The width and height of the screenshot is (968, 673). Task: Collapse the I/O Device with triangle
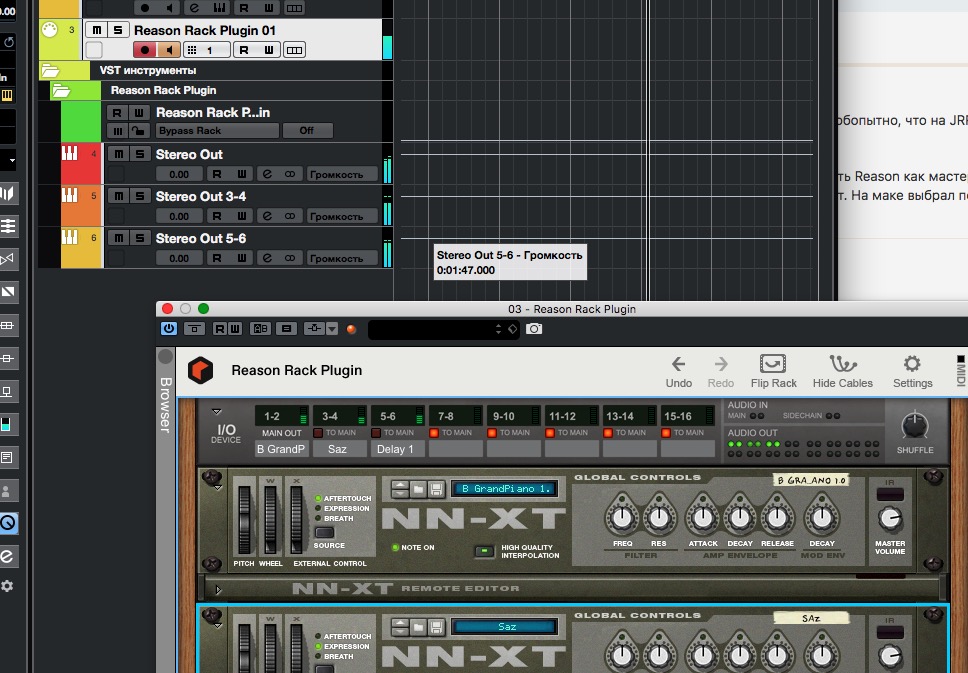click(x=217, y=411)
